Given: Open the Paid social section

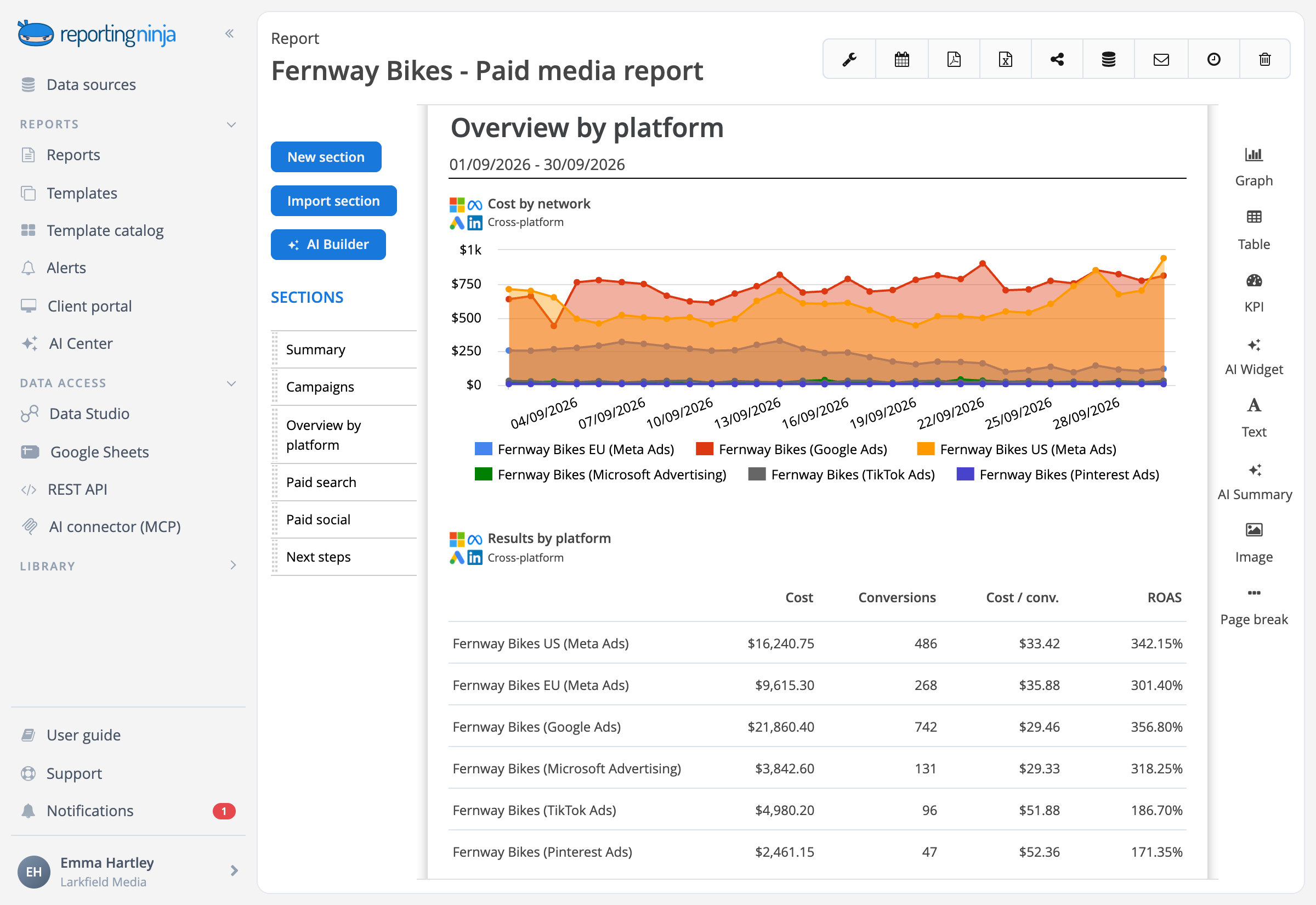Looking at the screenshot, I should [344, 519].
